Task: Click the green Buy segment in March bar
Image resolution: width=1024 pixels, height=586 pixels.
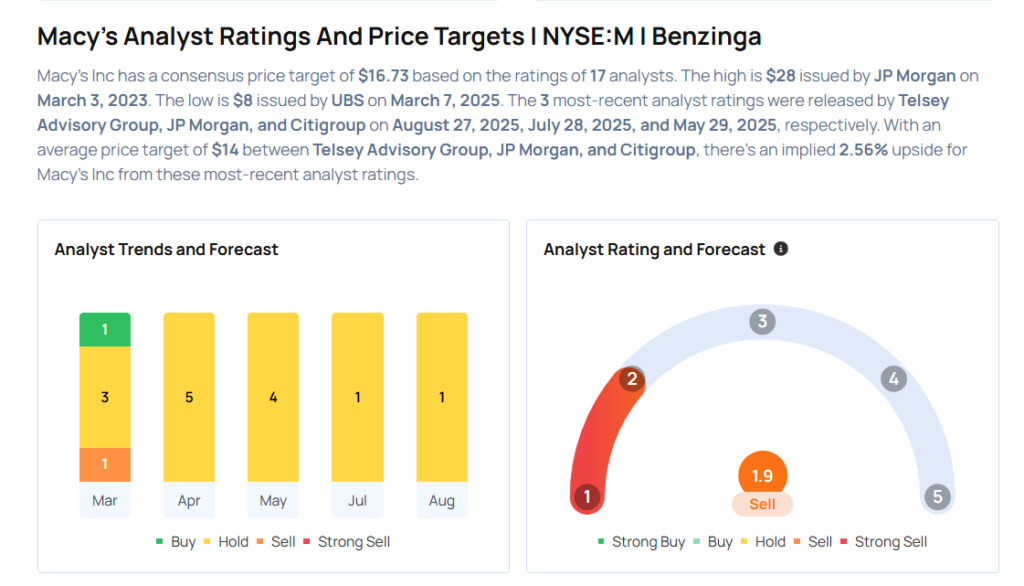Action: click(x=105, y=329)
